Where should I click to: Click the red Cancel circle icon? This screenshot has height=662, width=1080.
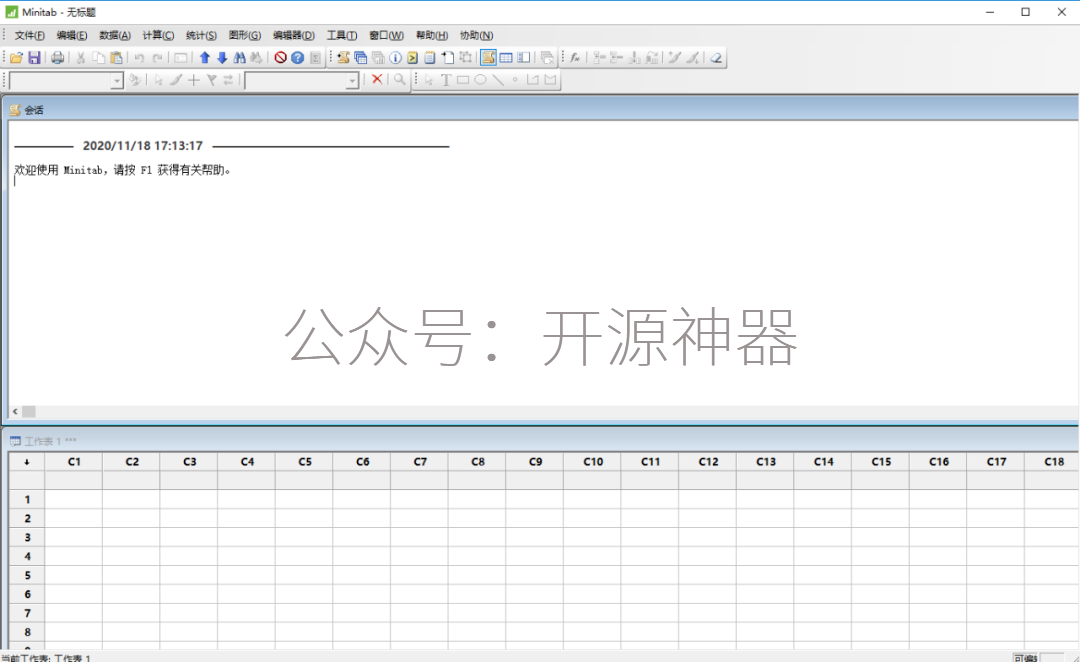pos(280,58)
